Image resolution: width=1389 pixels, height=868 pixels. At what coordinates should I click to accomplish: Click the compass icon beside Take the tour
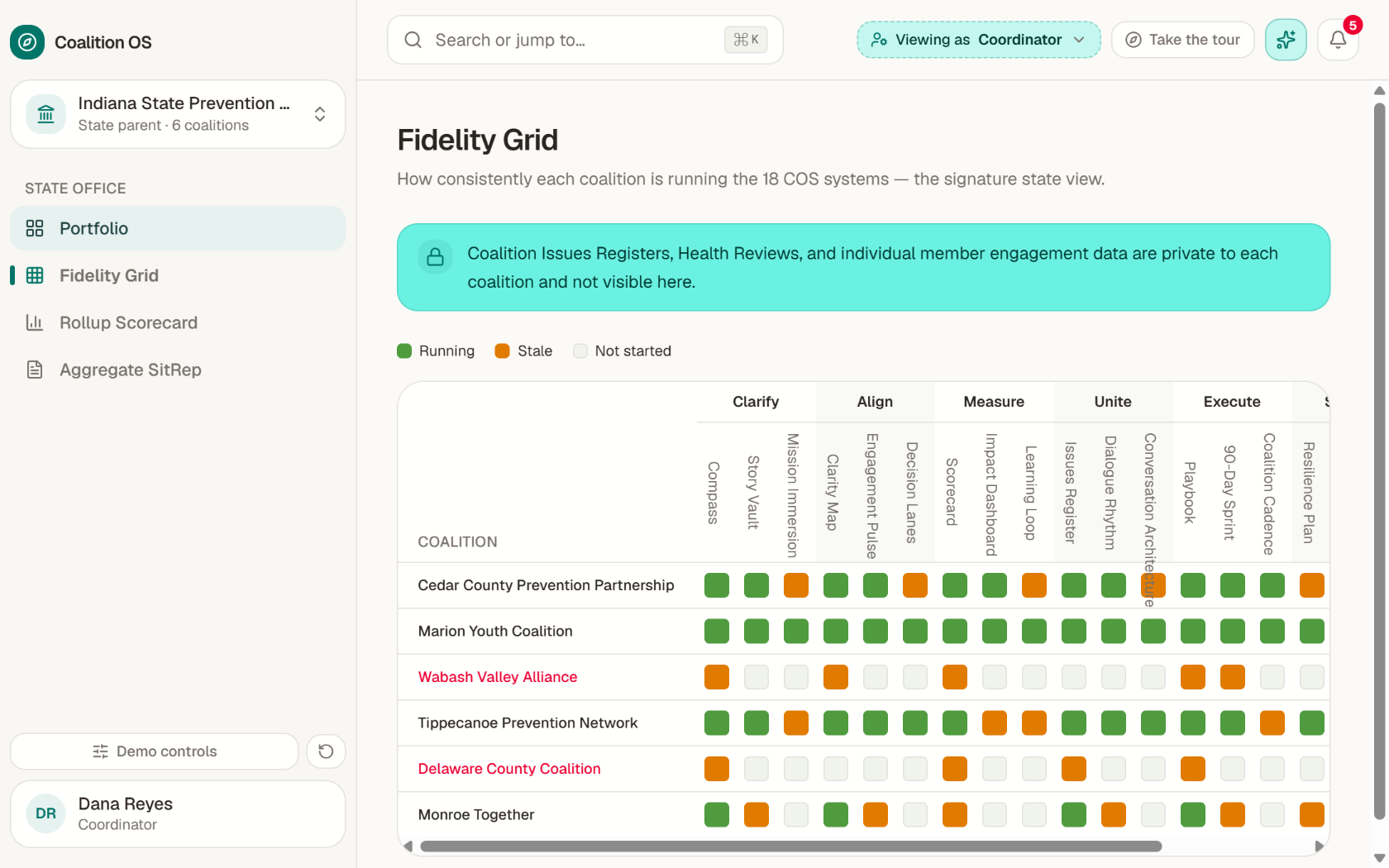(x=1134, y=40)
